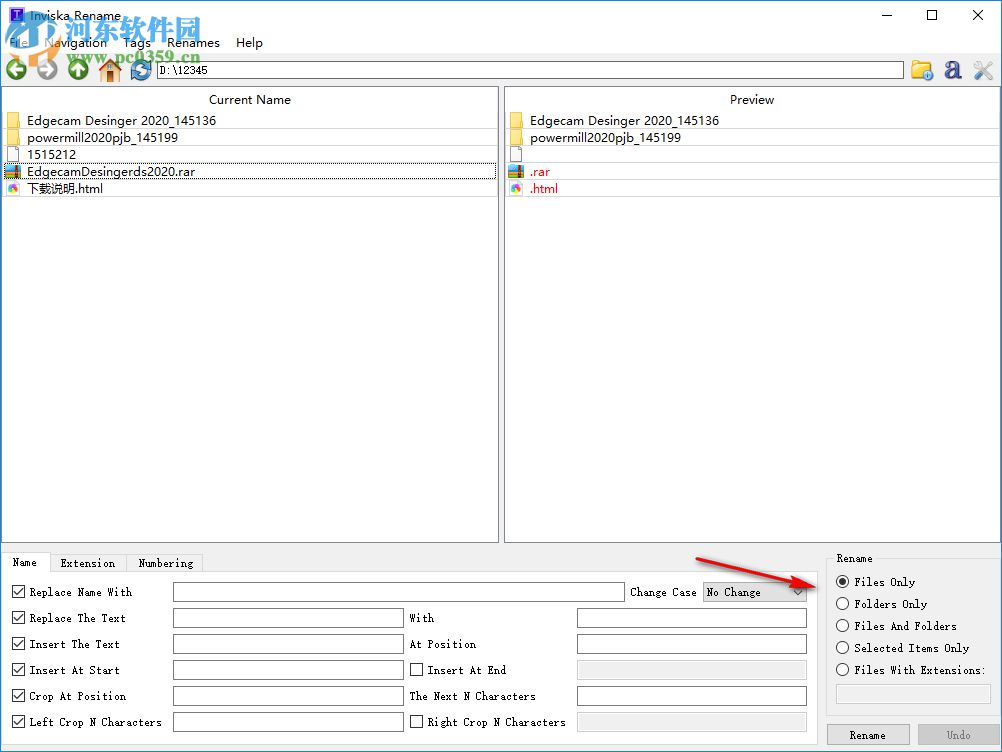Image resolution: width=1002 pixels, height=752 pixels.
Task: Click the letter 'a' tags icon
Action: tap(953, 70)
